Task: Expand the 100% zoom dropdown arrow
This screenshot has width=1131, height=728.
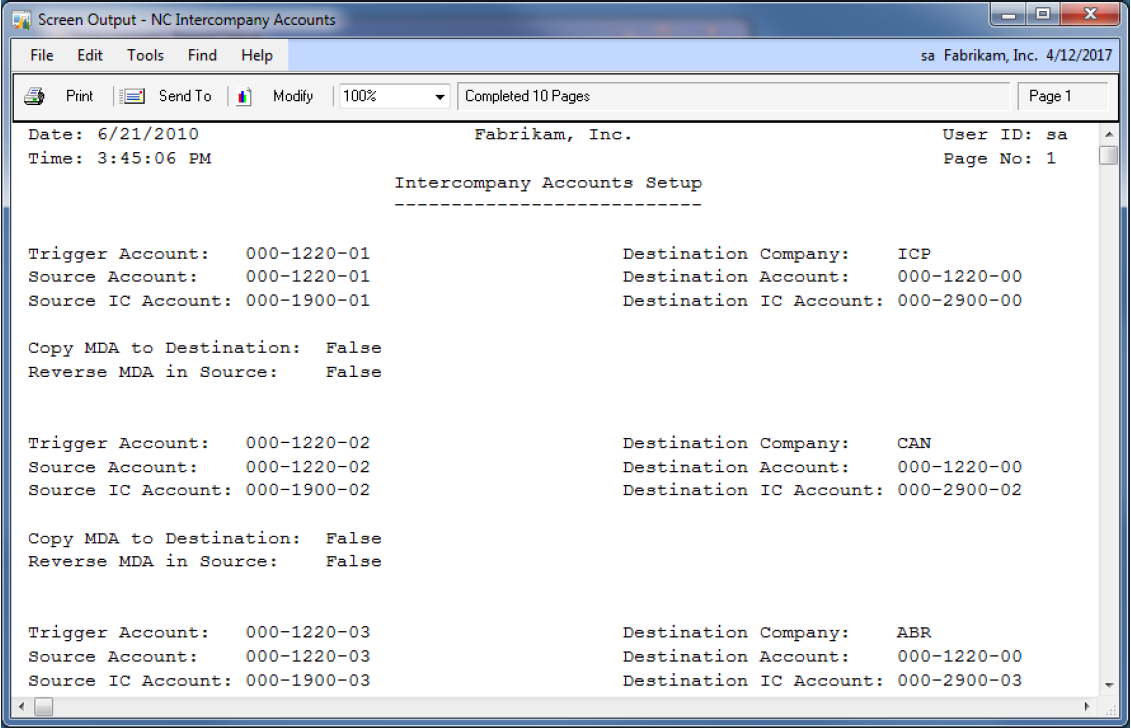Action: 440,98
